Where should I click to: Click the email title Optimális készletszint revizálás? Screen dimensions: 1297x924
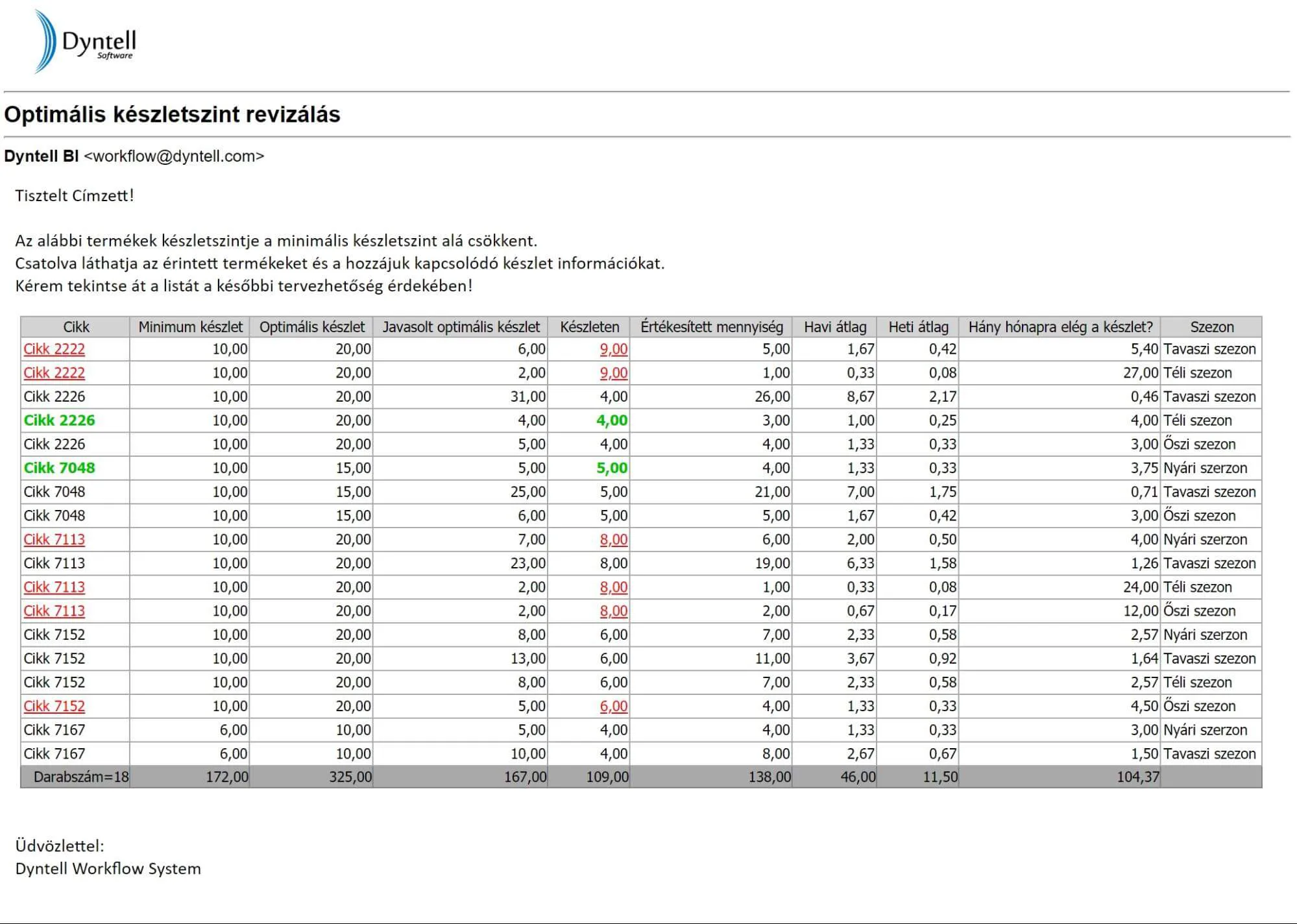172,115
